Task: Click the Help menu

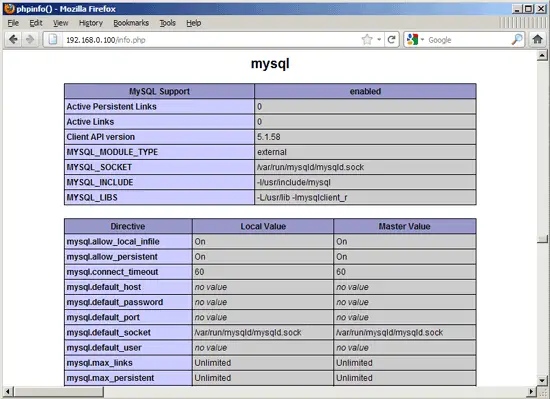Action: 194,23
